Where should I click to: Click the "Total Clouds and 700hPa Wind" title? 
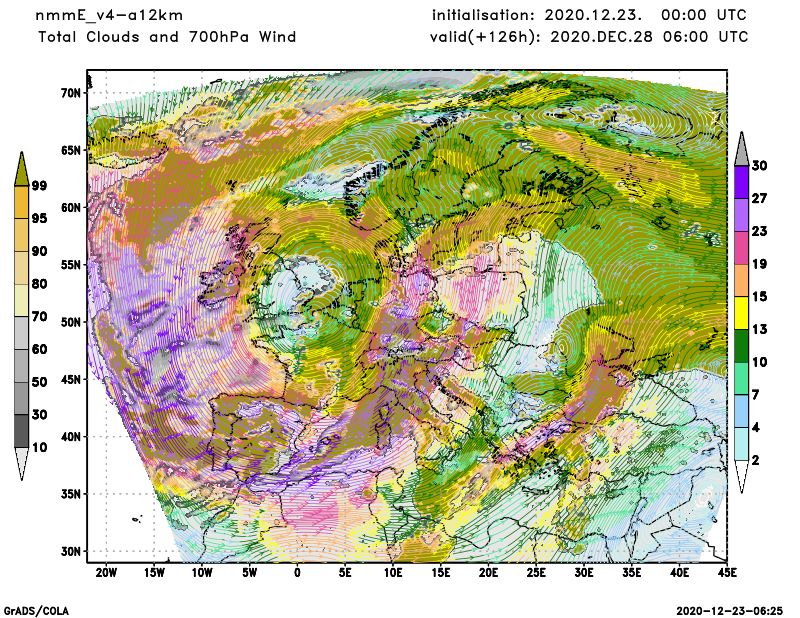167,37
